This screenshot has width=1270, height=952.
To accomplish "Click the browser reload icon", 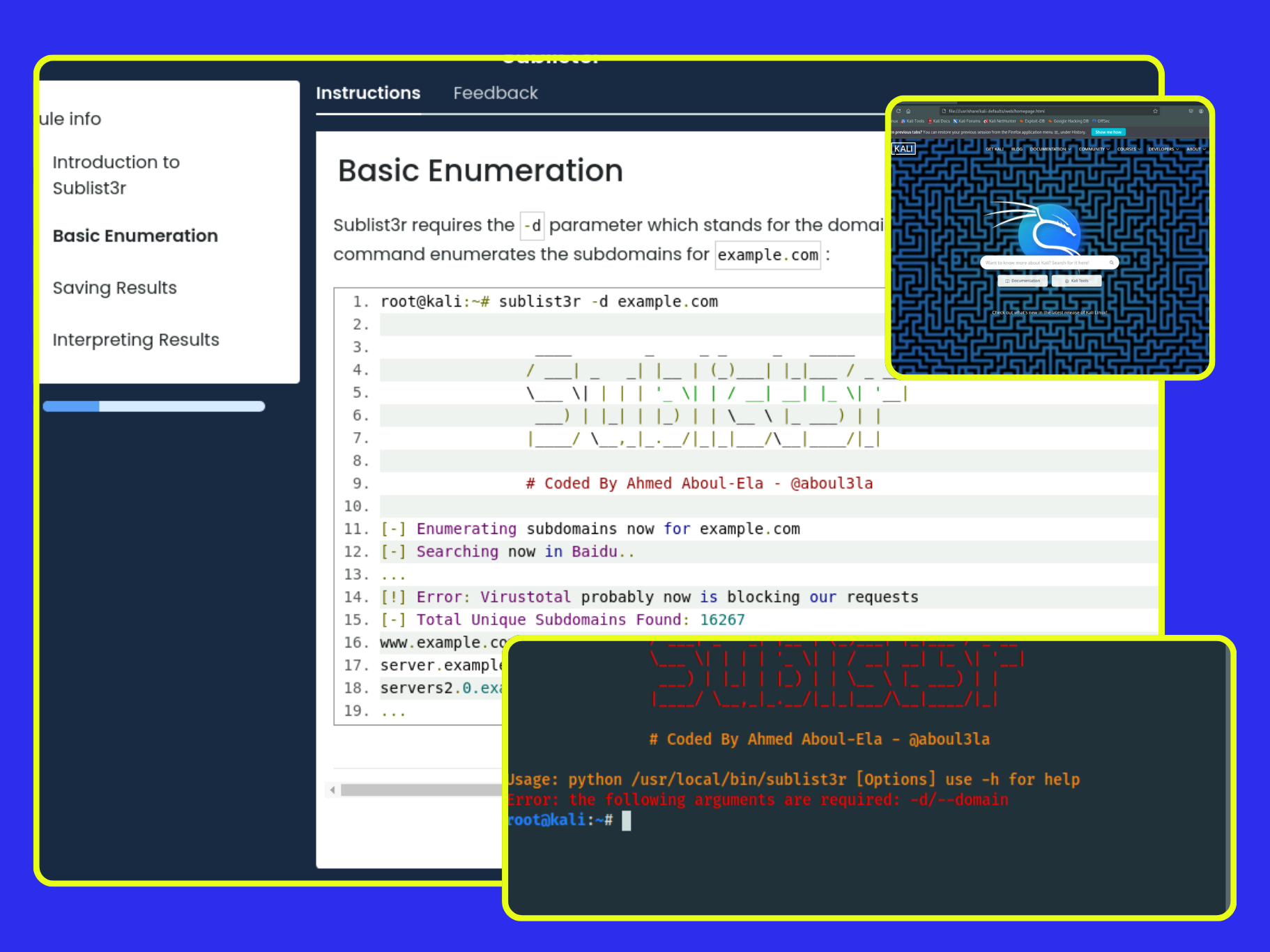I will coord(898,111).
